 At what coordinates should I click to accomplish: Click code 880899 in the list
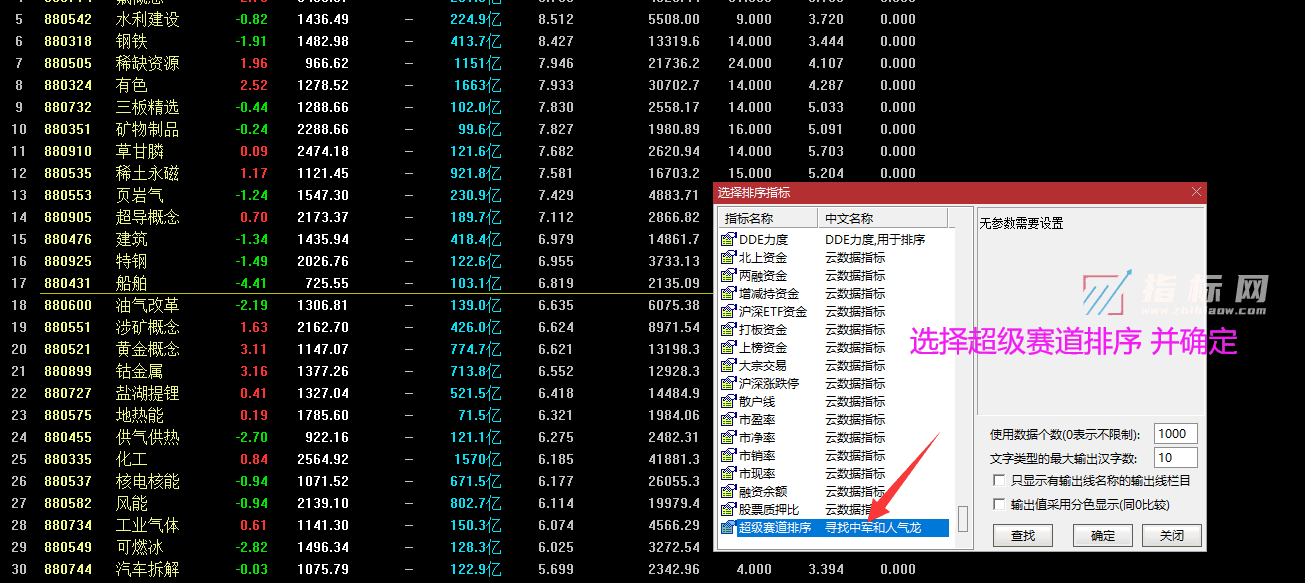pyautogui.click(x=68, y=371)
